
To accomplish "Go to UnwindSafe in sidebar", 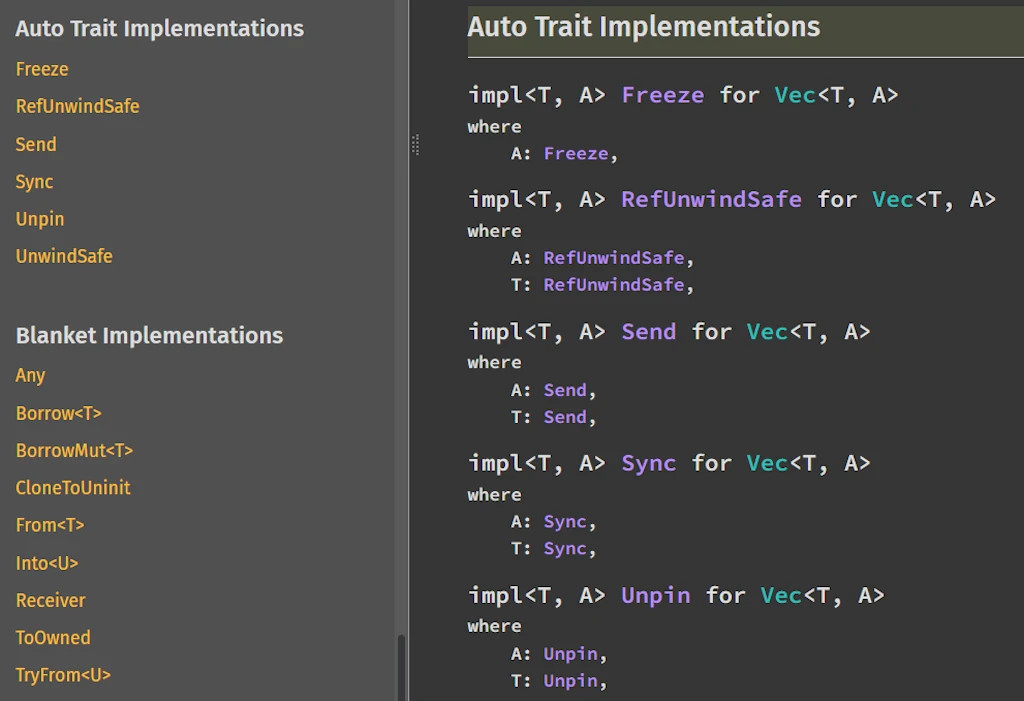I will click(64, 256).
